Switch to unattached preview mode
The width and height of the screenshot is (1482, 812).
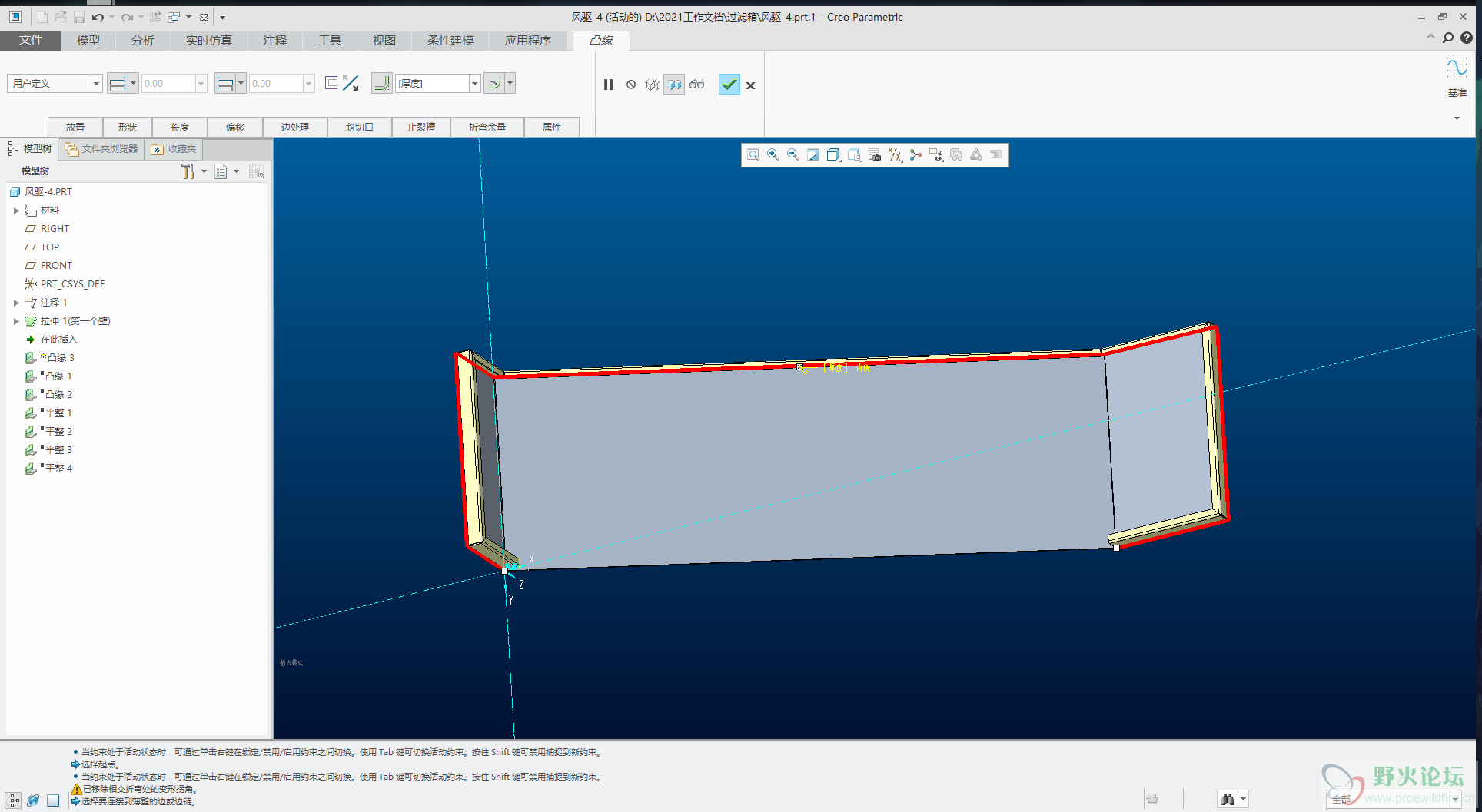(652, 85)
